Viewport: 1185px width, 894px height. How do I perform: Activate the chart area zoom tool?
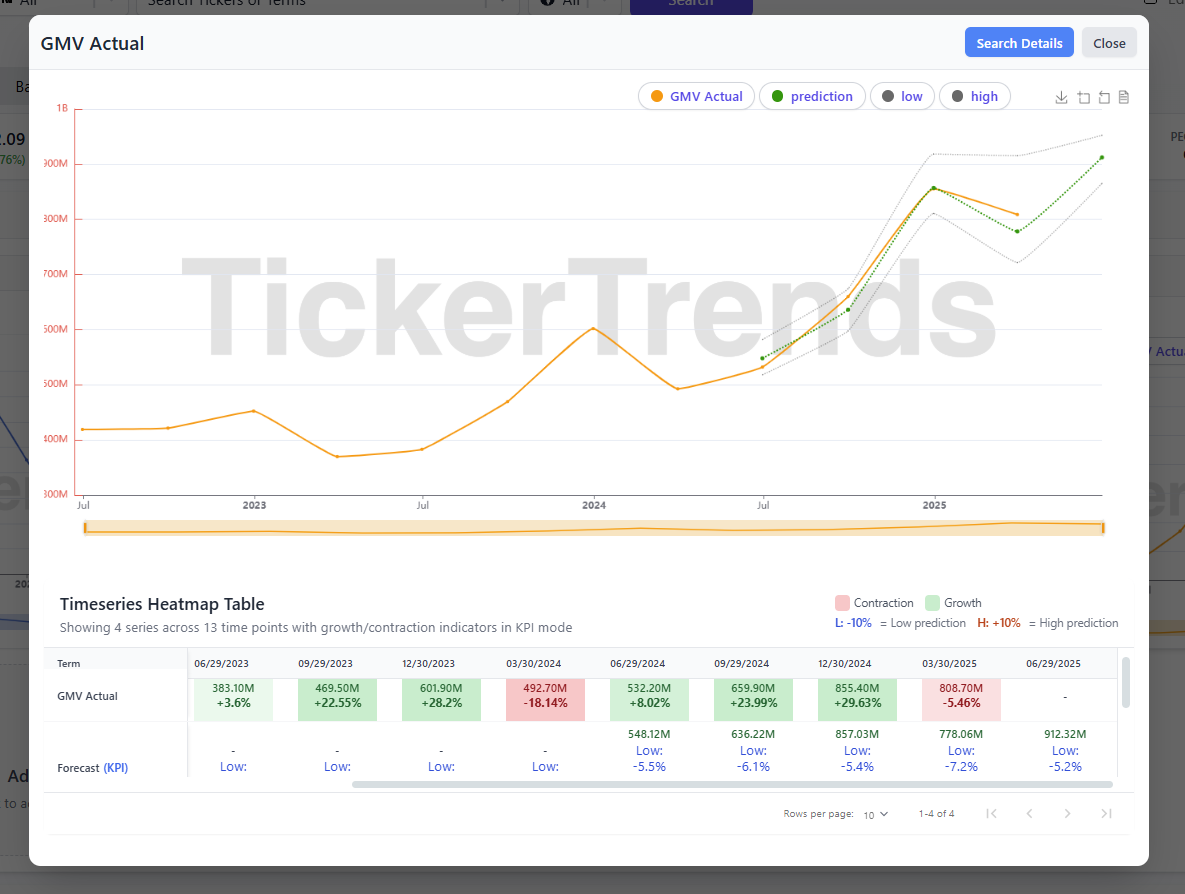tap(1083, 97)
